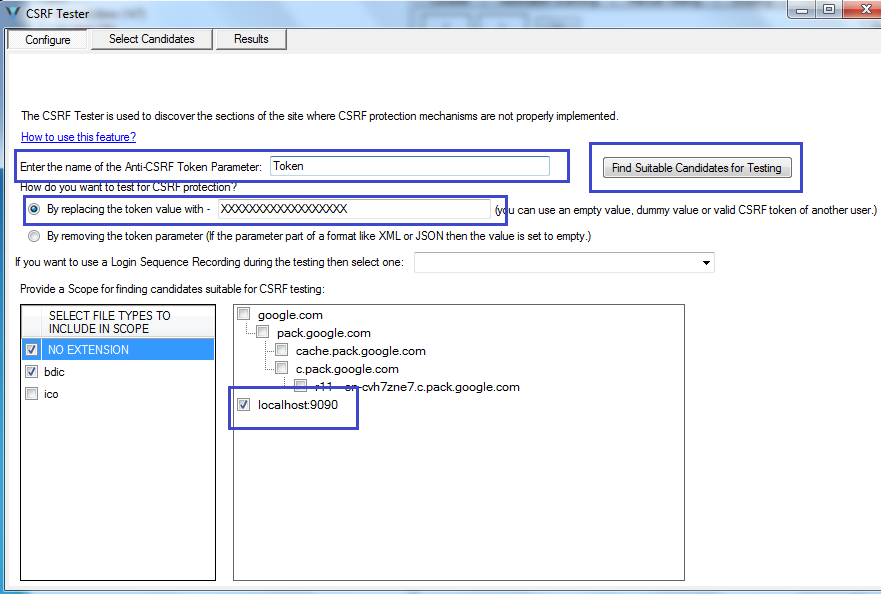Uncheck the localhost:9090 scope entry

coord(243,404)
